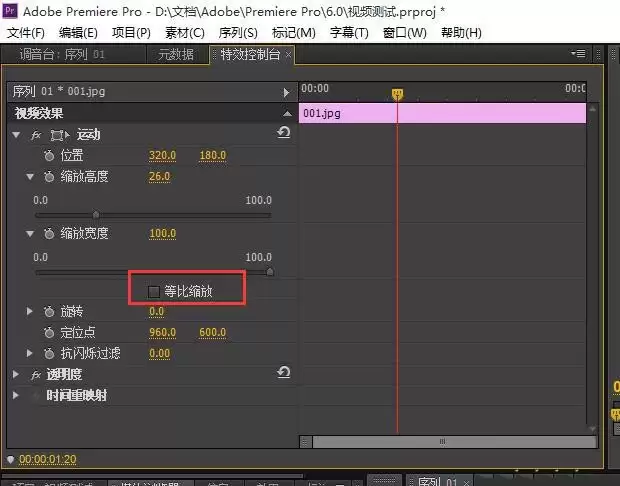Close the 特效控制台 tab
This screenshot has width=620, height=486.
288,54
